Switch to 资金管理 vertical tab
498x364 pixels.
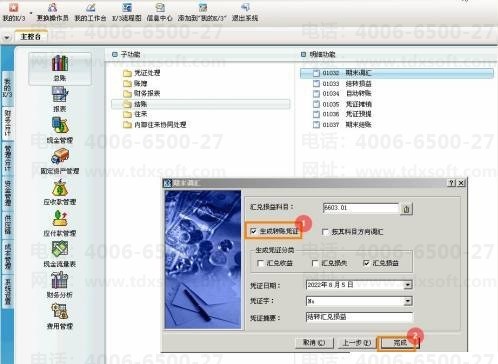[x=7, y=193]
